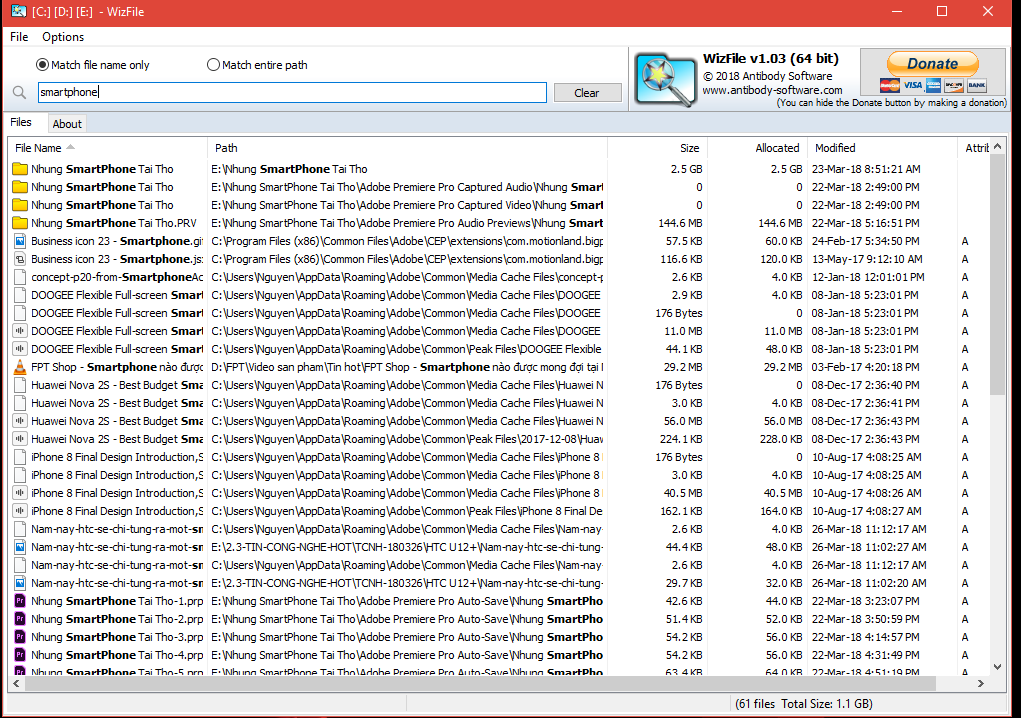Click icon of iPhone 8 file sized 176 Bytes
Viewport: 1021px width, 718px height.
tap(20, 457)
